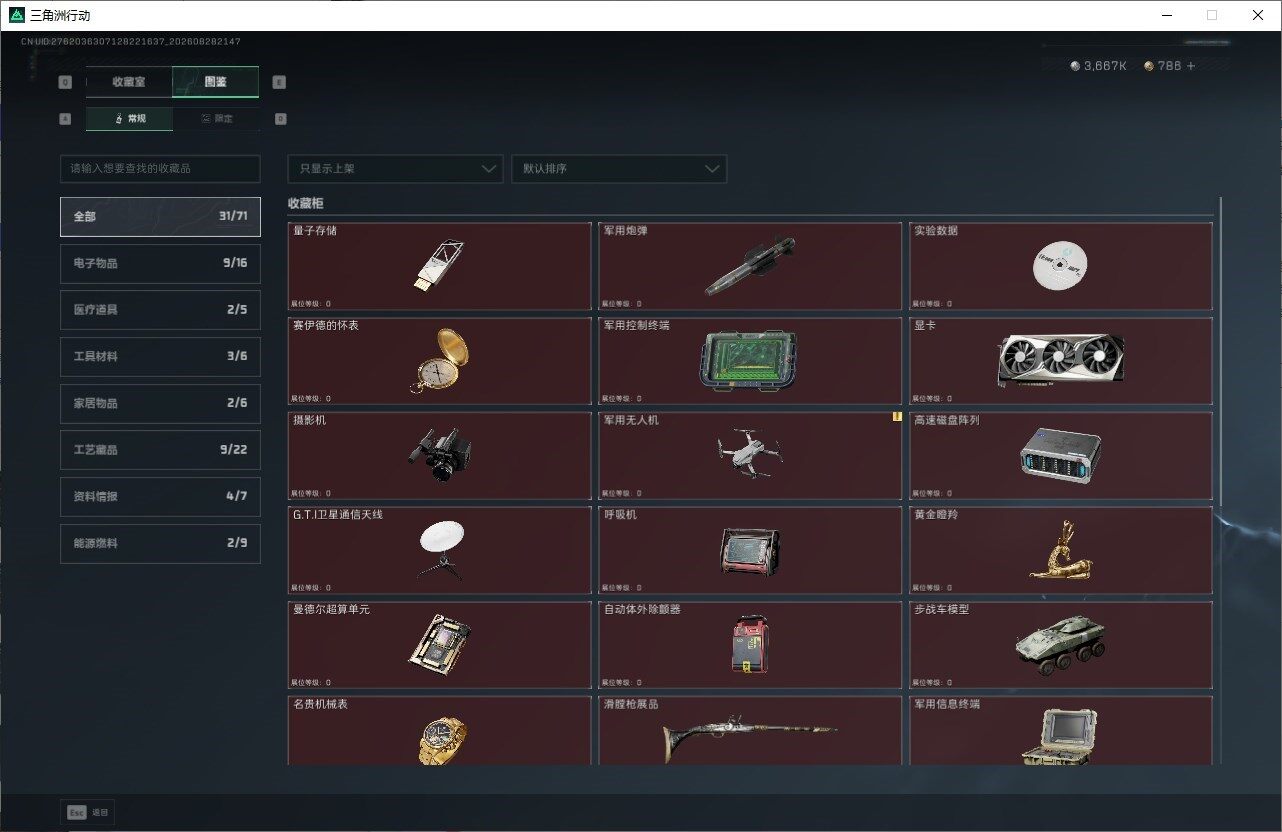This screenshot has height=832, width=1282.
Task: Open the 滑膛枪展品 musket item
Action: 750,730
